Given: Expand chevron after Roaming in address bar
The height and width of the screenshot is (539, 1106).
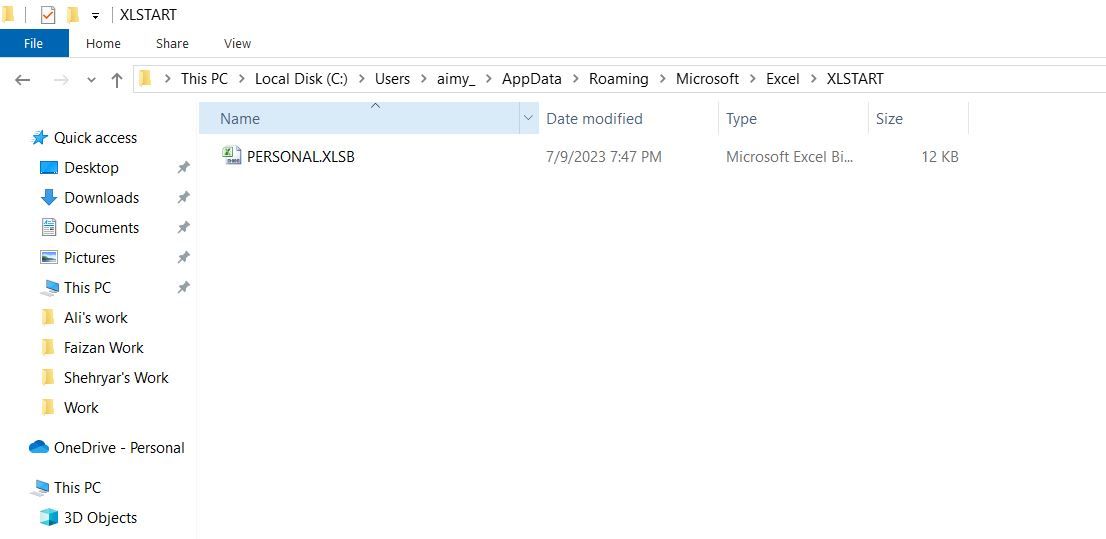Looking at the screenshot, I should [662, 79].
